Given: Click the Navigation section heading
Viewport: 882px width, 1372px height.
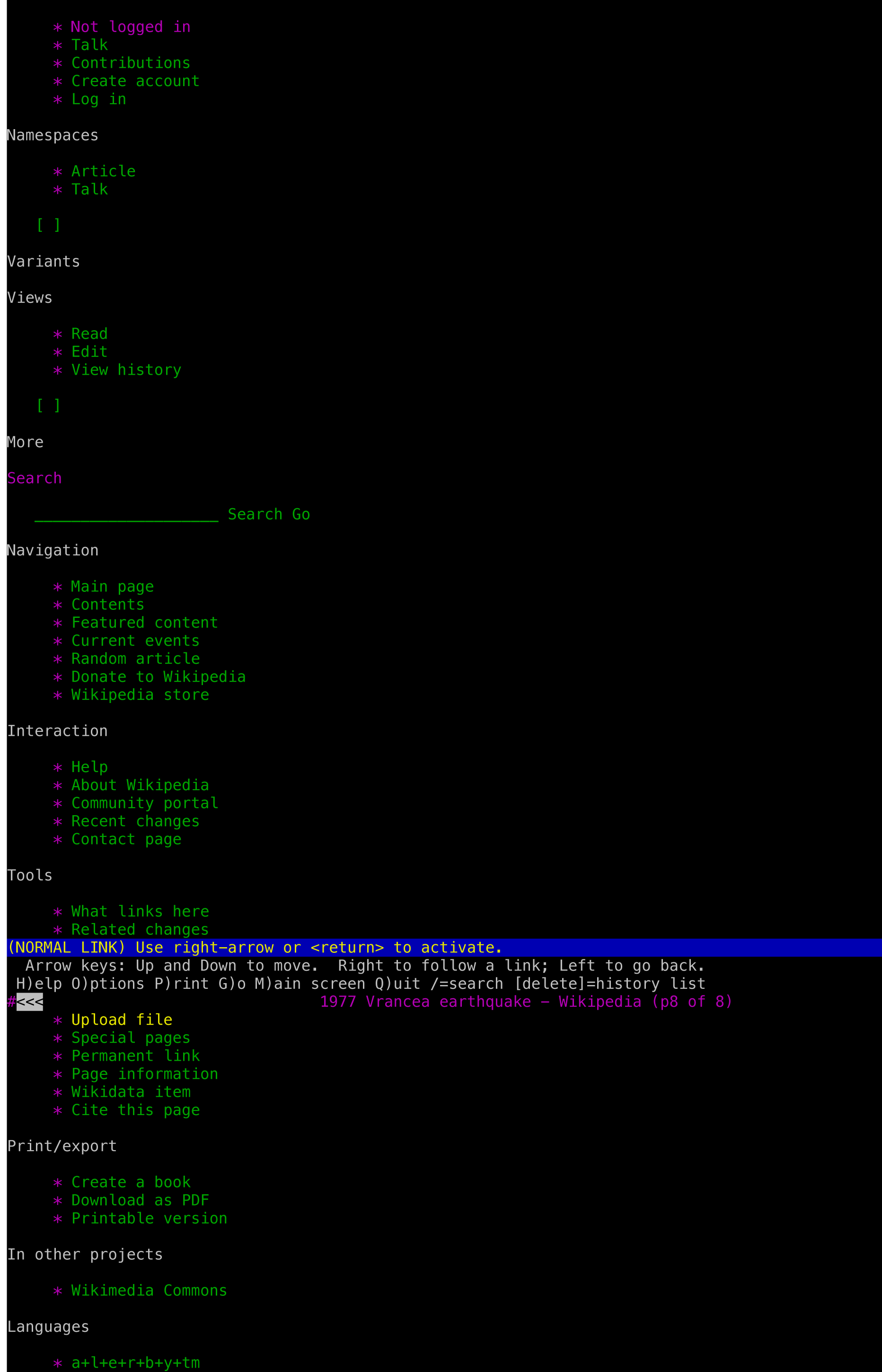Looking at the screenshot, I should [x=53, y=550].
